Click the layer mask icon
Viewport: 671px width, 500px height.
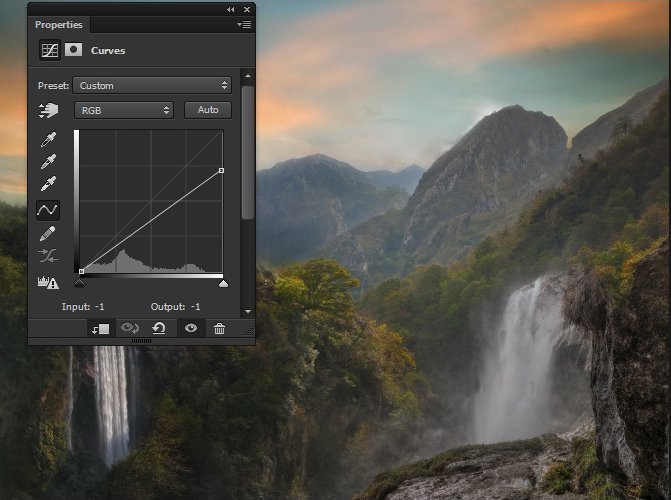[74, 50]
